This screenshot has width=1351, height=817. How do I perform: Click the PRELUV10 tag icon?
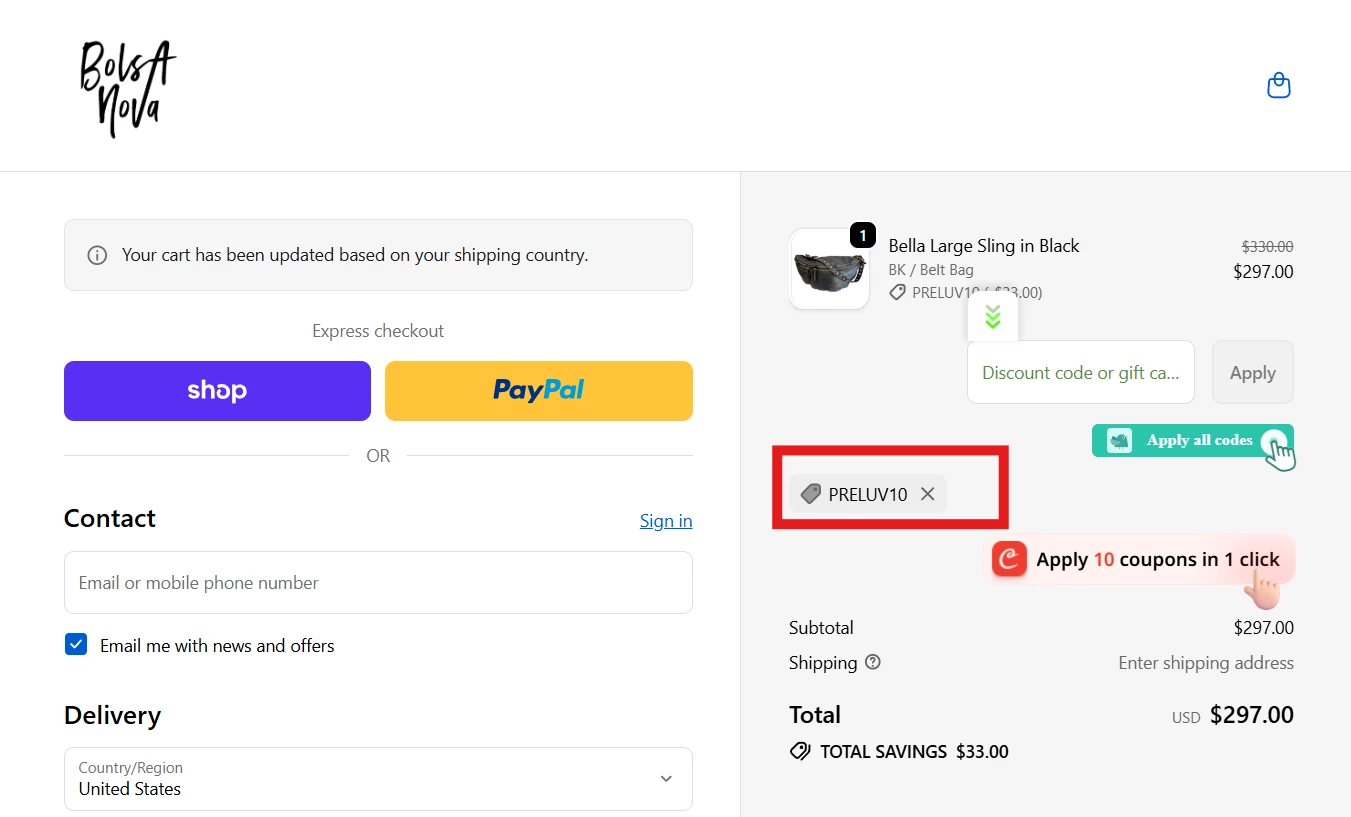pos(811,494)
